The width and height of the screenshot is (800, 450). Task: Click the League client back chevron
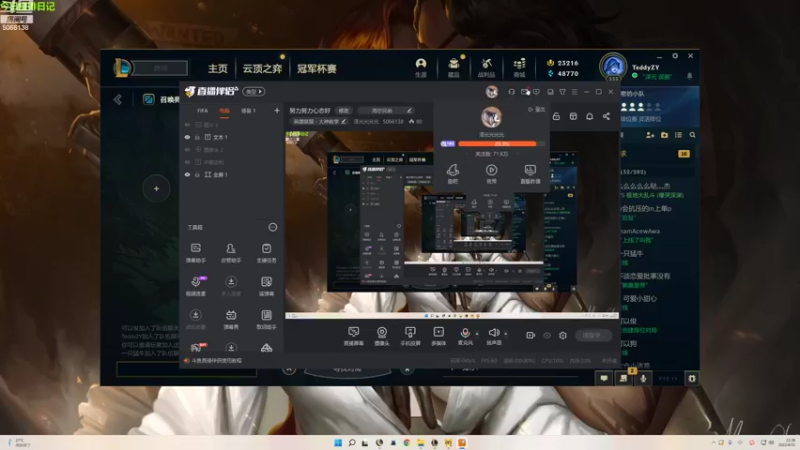(118, 99)
